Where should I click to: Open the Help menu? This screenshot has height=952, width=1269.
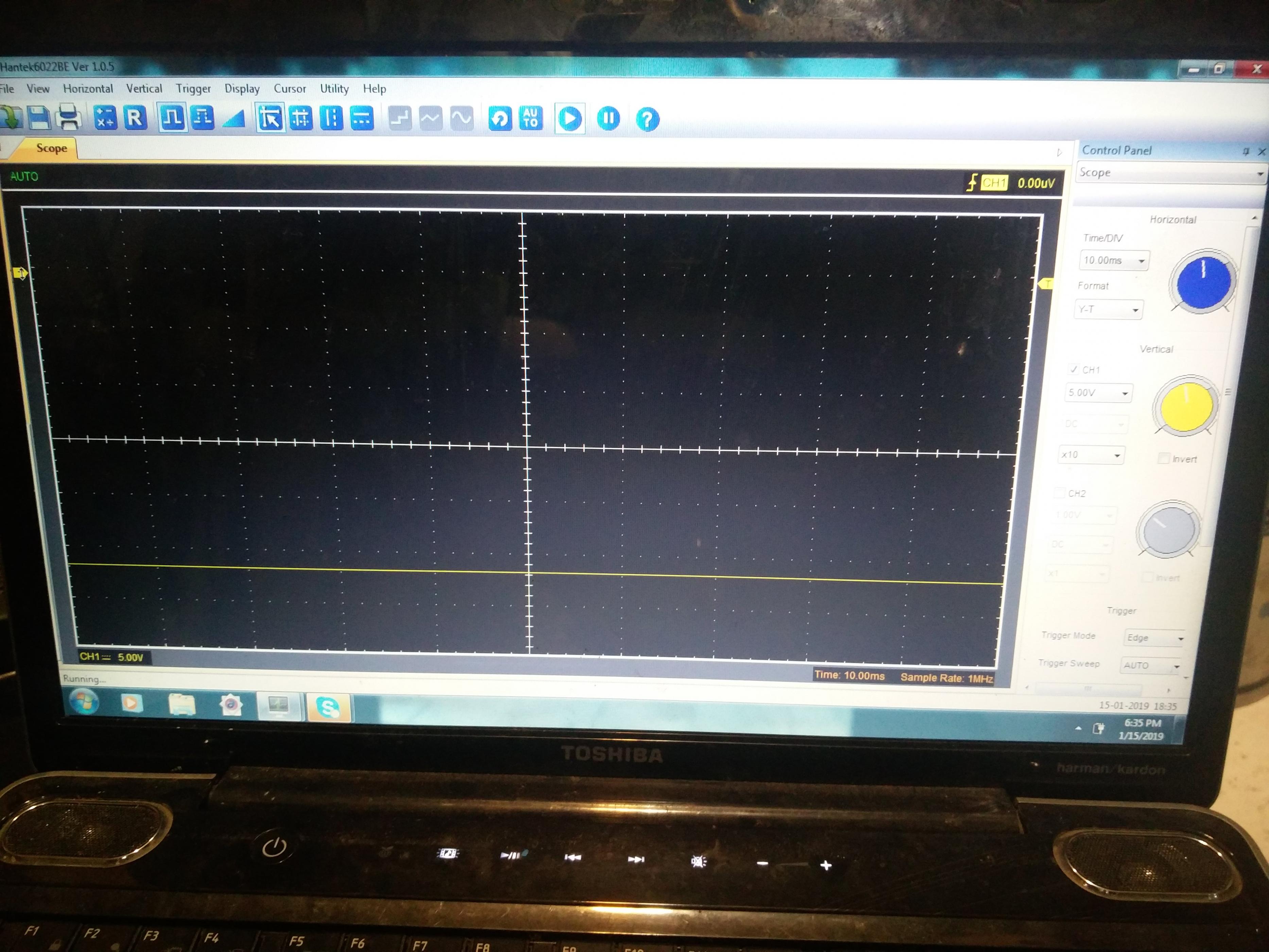[x=374, y=89]
